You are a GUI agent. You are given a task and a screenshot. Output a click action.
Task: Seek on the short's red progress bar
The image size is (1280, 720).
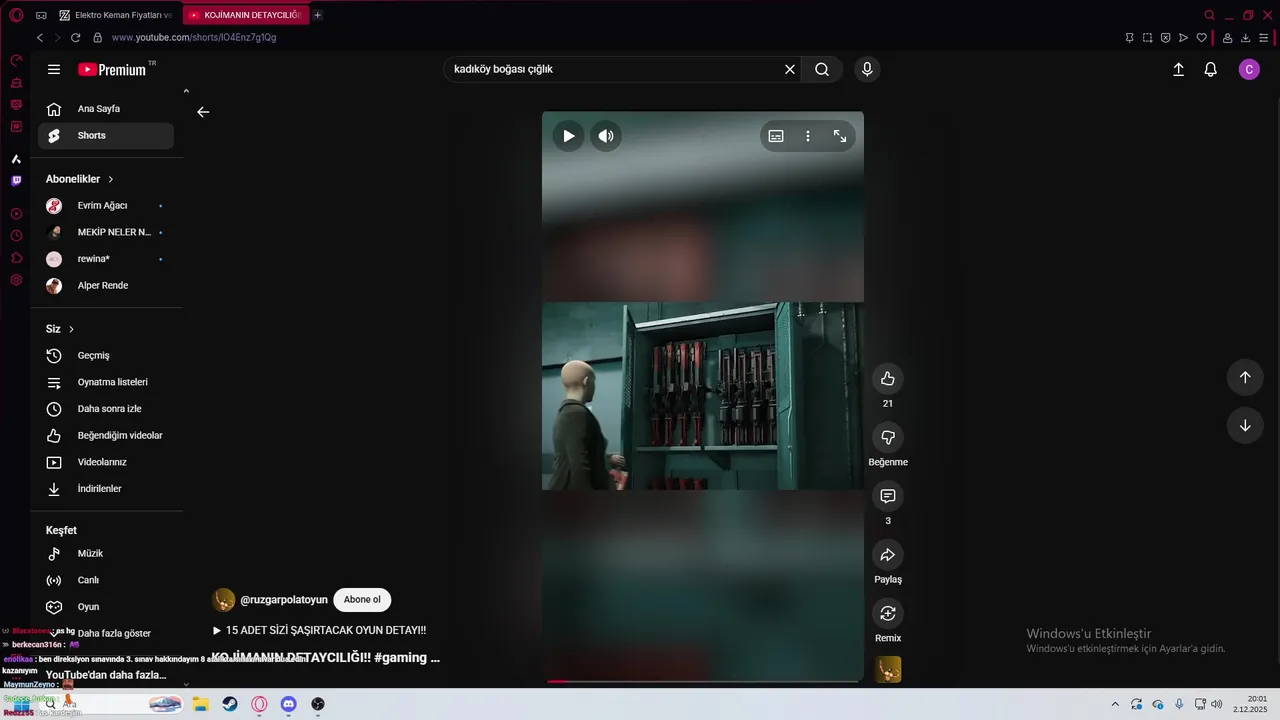point(702,681)
